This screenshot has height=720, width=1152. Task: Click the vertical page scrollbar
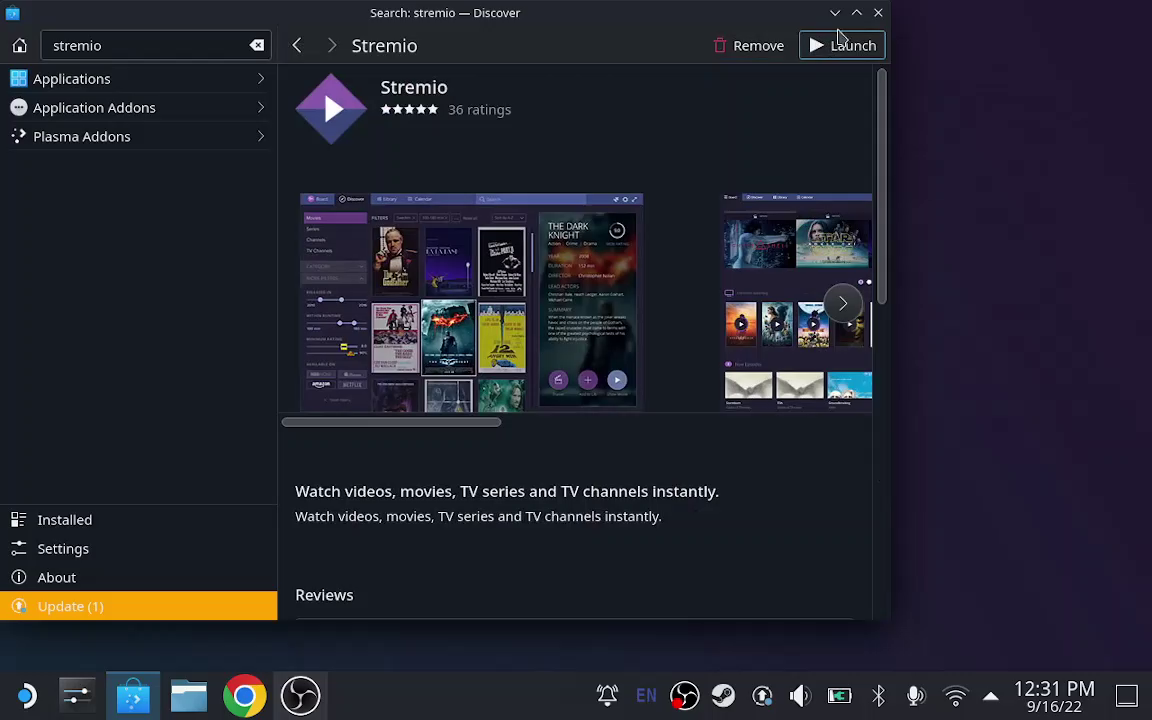[882, 186]
